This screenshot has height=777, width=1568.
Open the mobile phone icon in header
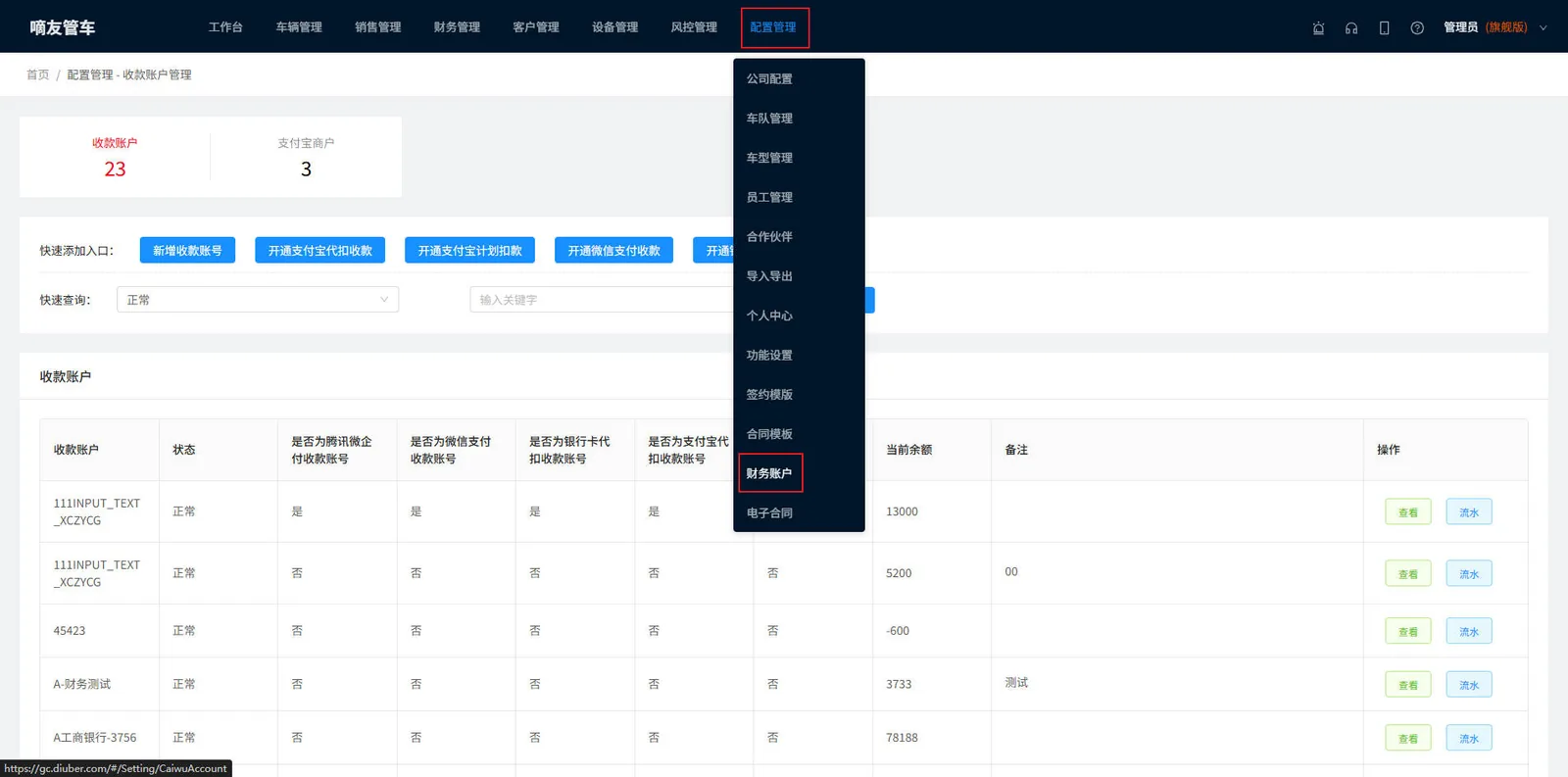click(x=1384, y=28)
